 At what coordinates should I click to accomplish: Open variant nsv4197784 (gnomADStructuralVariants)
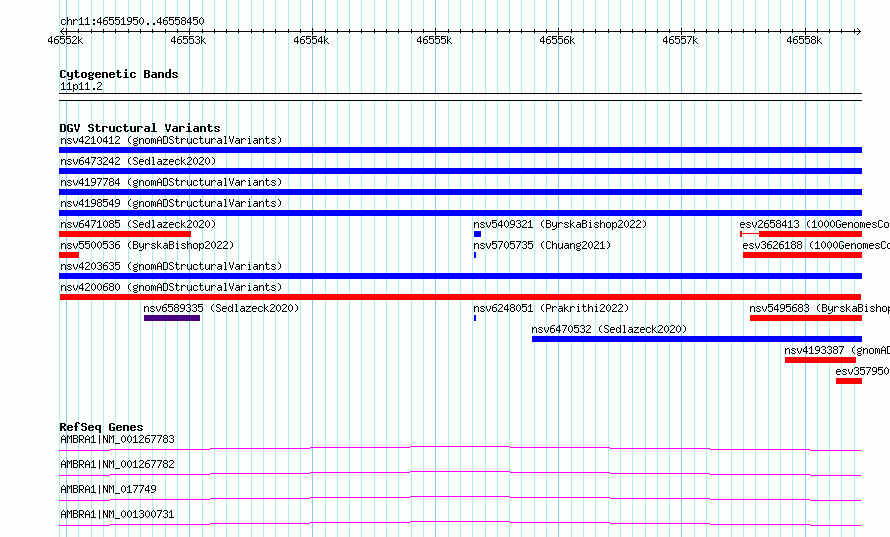point(171,182)
